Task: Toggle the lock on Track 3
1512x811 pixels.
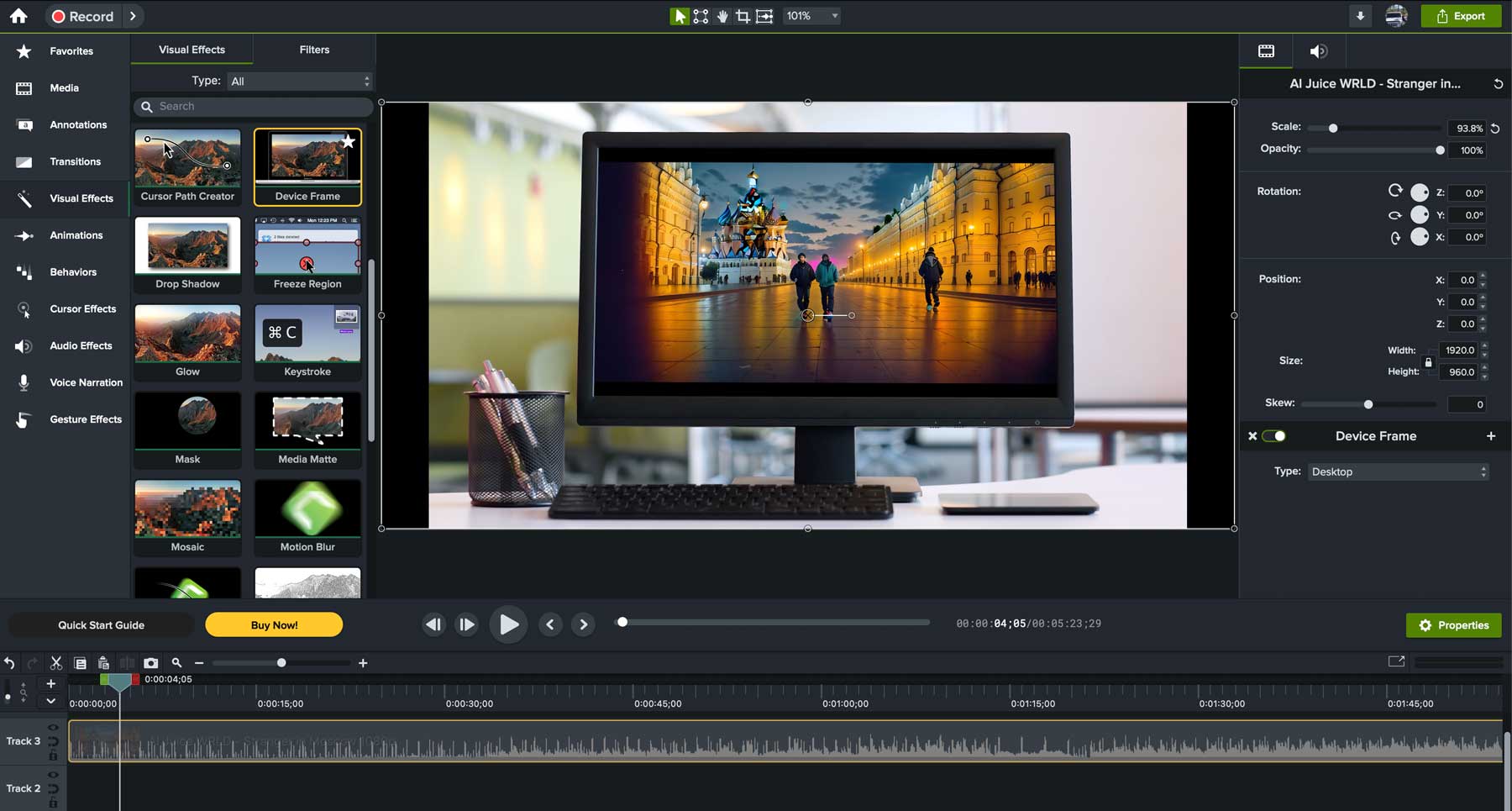Action: point(53,756)
